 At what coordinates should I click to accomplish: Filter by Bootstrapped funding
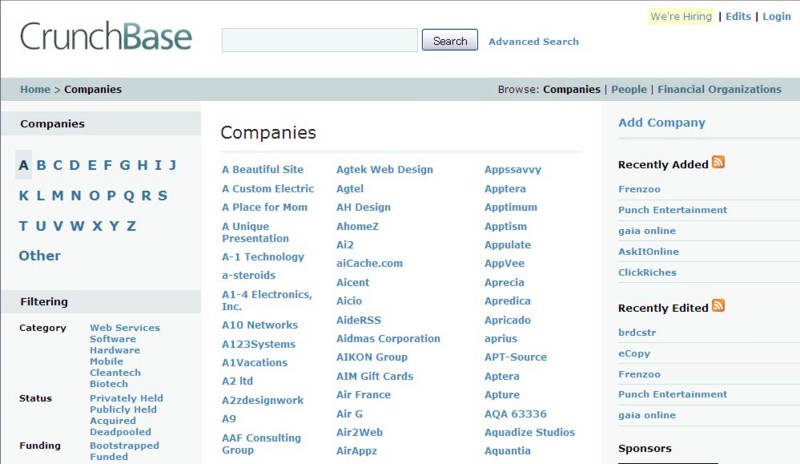124,446
